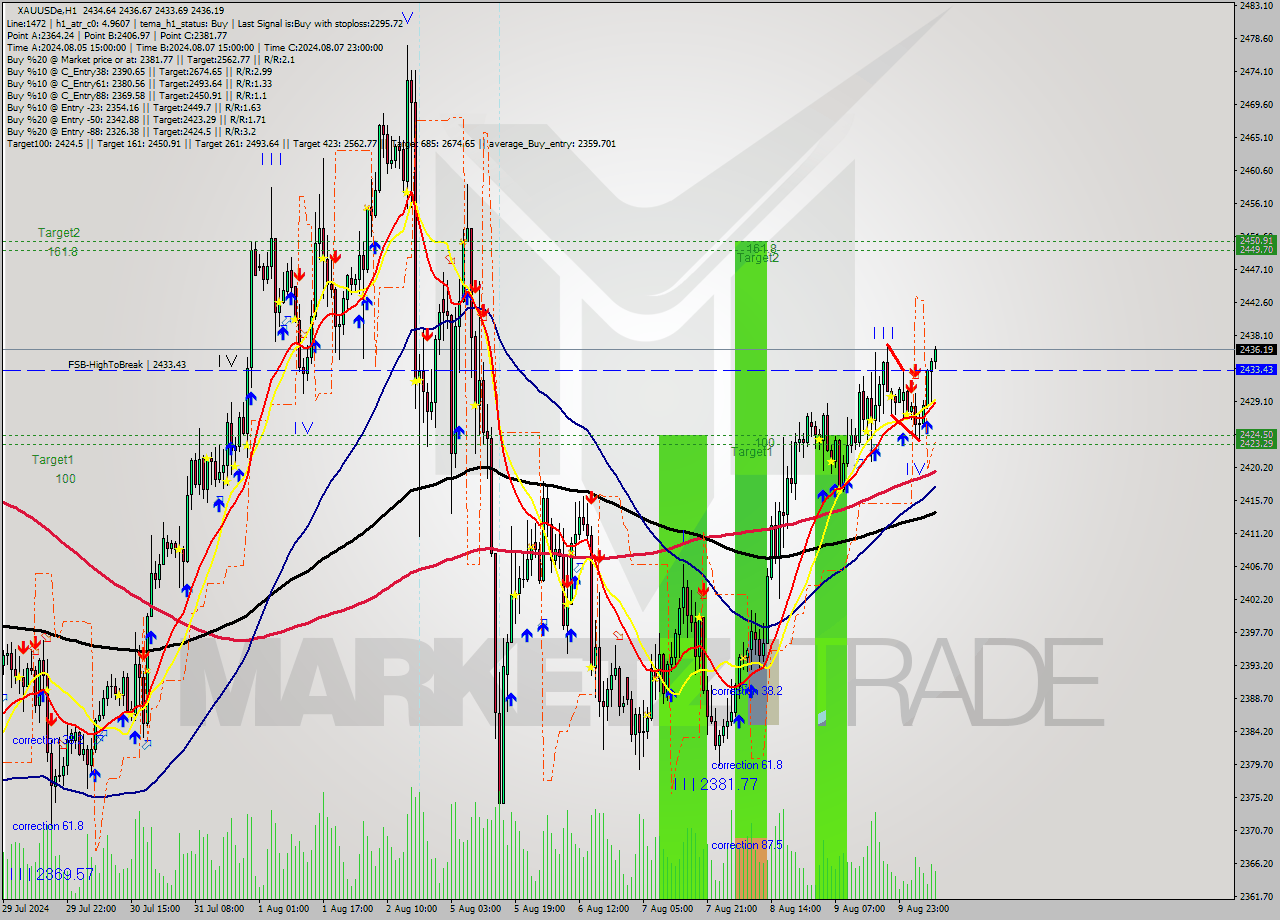Viewport: 1280px width, 920px height.
Task: Click the '29 Jul 2024' date label
Action: 26,909
